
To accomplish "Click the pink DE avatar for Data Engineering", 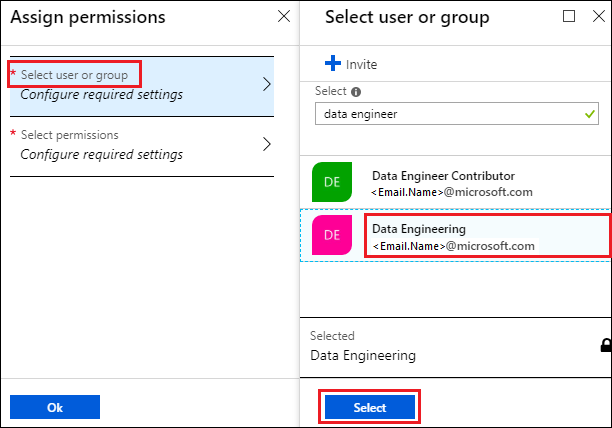I will (332, 235).
